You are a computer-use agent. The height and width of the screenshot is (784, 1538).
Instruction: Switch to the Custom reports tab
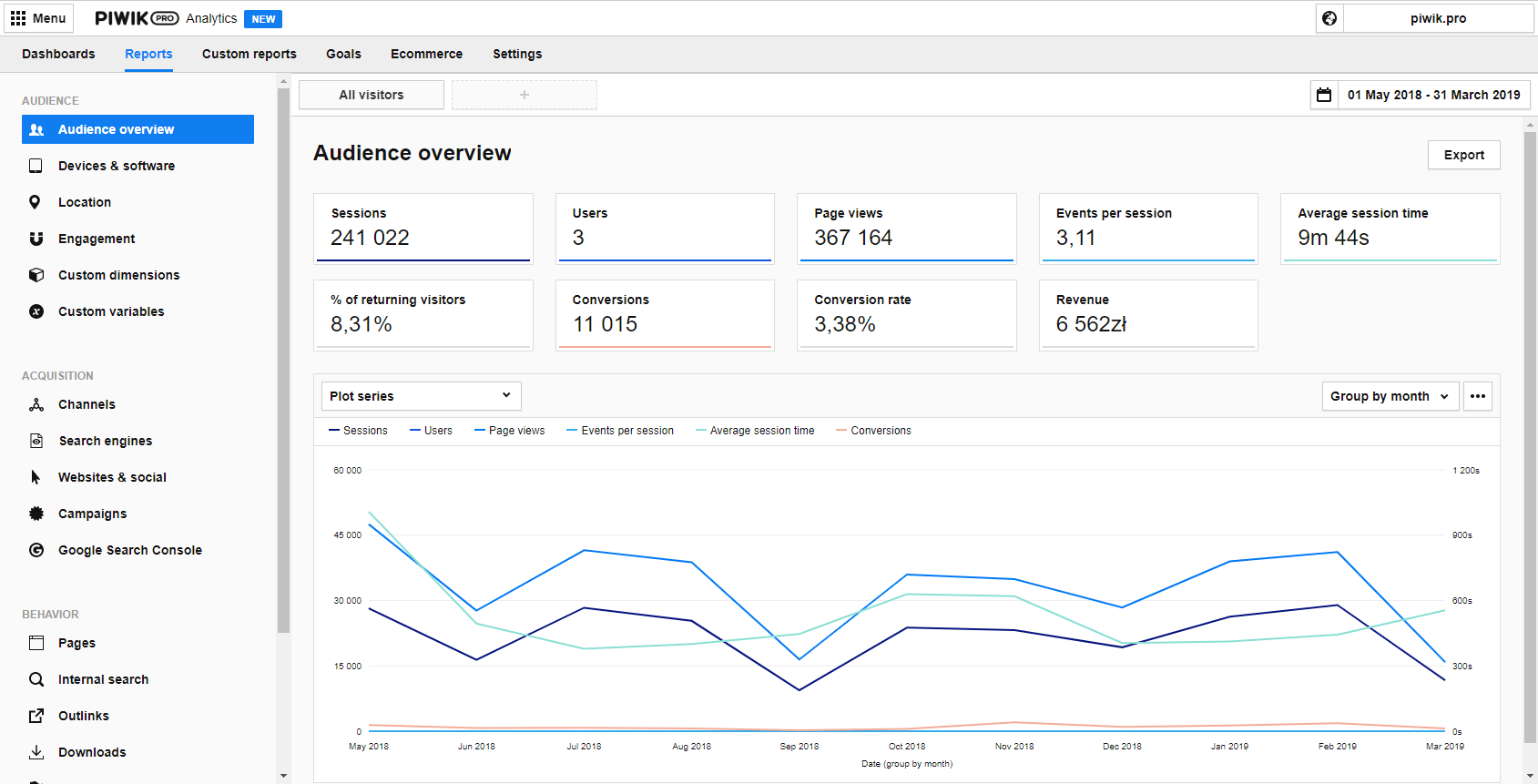249,54
